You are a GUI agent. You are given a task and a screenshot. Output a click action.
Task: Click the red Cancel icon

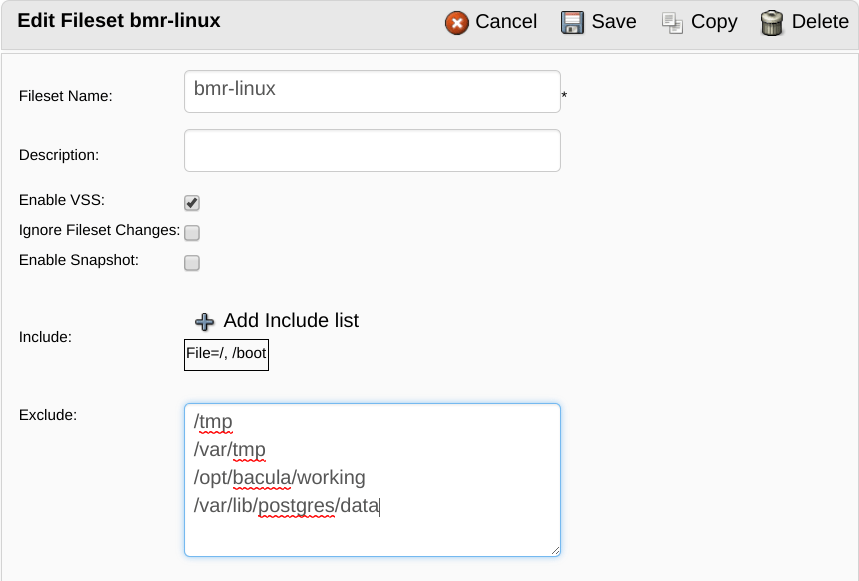click(456, 23)
